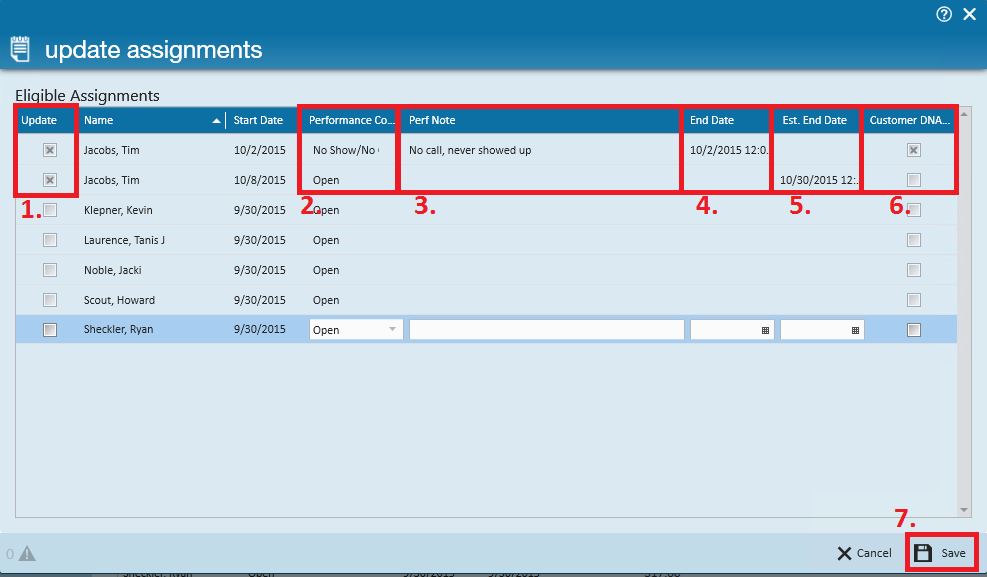Sort by Est. End Date column header

coord(817,120)
